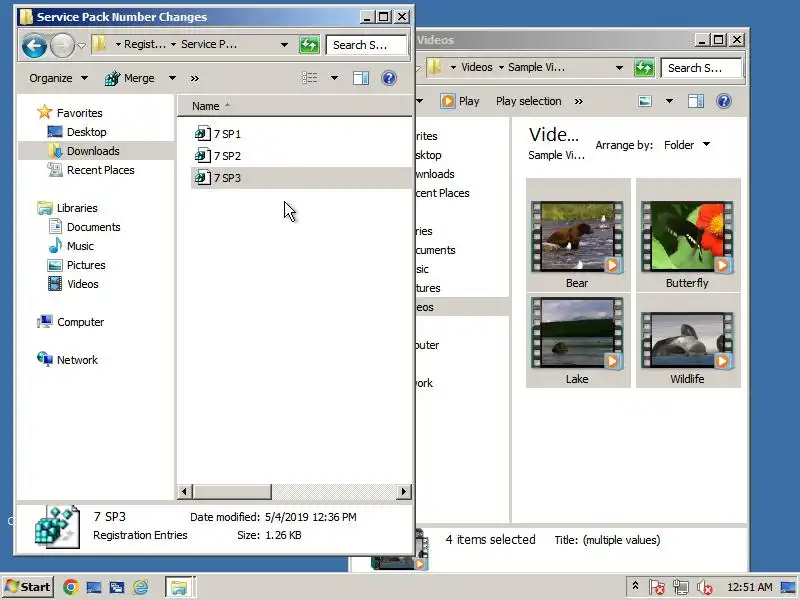The width and height of the screenshot is (800, 600).
Task: Go back in Service Pack Number Changes window
Action: [x=34, y=45]
